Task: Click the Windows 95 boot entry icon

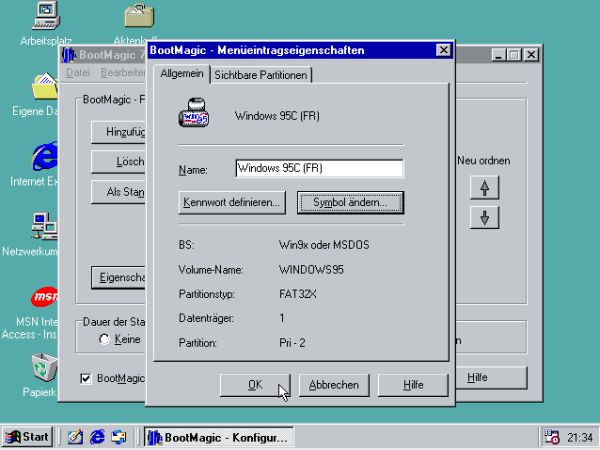Action: pos(194,113)
